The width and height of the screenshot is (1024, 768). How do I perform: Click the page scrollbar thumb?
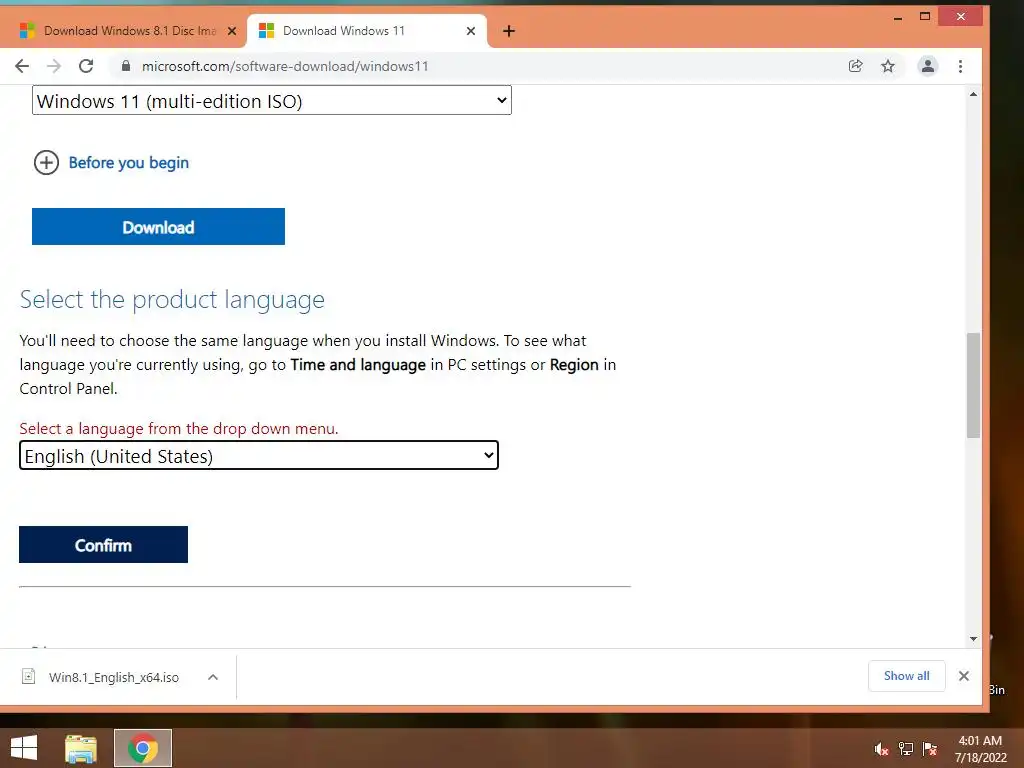point(973,385)
